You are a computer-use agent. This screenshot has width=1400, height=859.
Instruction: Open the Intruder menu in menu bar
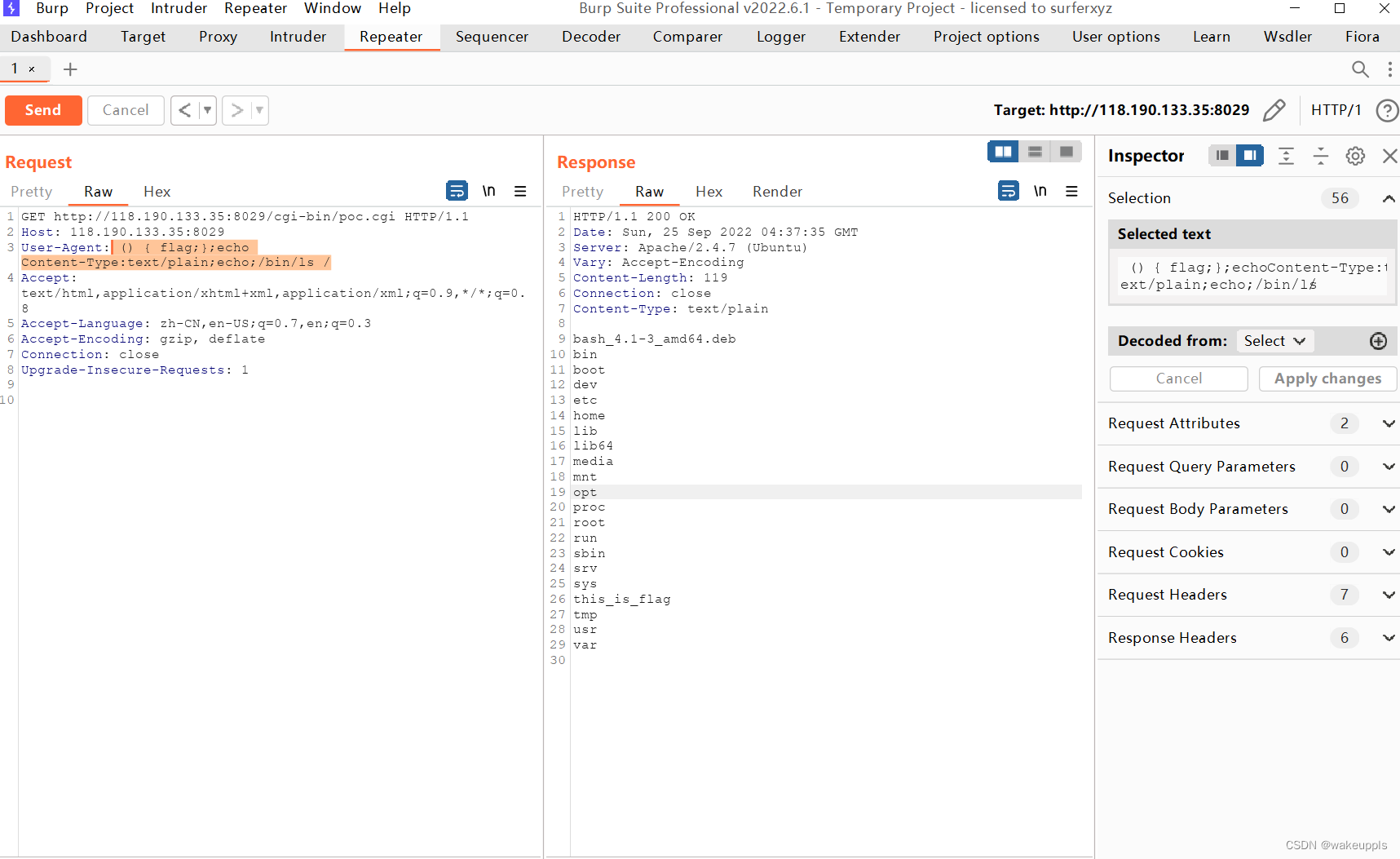pyautogui.click(x=179, y=8)
